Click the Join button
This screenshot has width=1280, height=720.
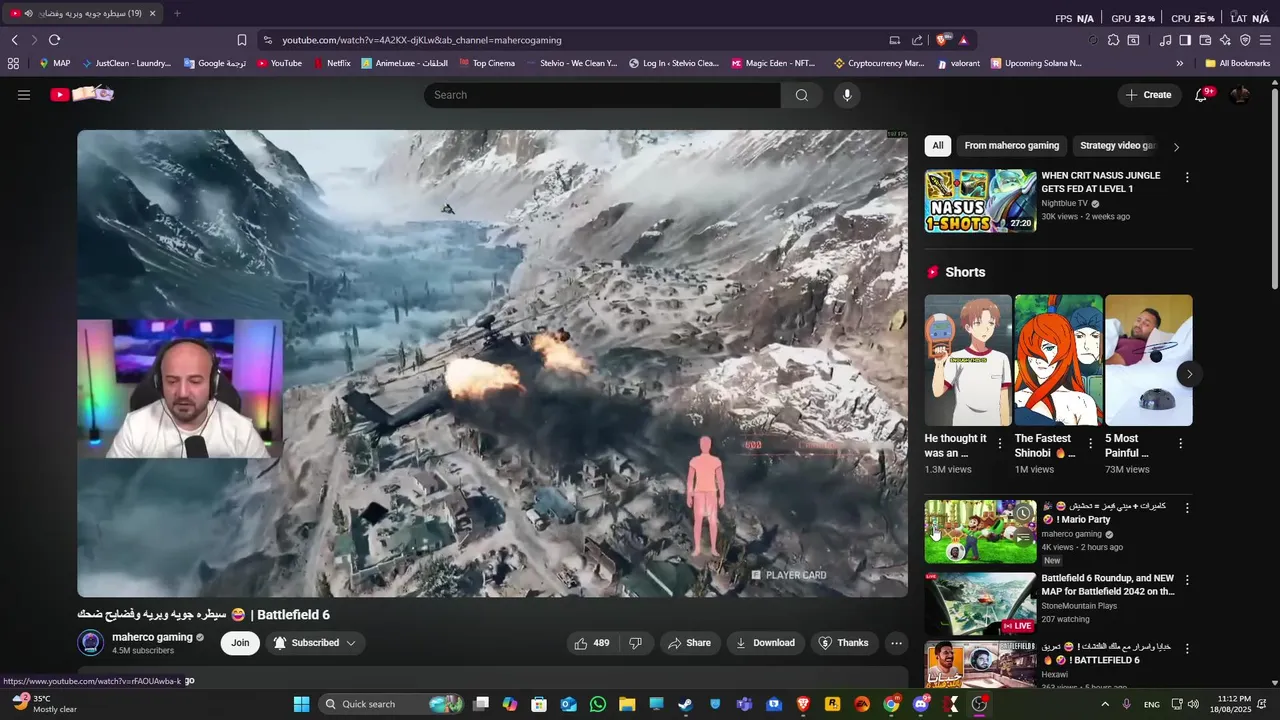click(x=240, y=643)
